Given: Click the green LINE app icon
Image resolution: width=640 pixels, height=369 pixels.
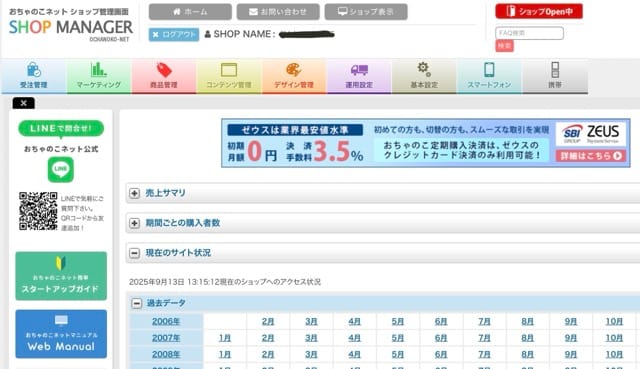Looking at the screenshot, I should pyautogui.click(x=61, y=169).
